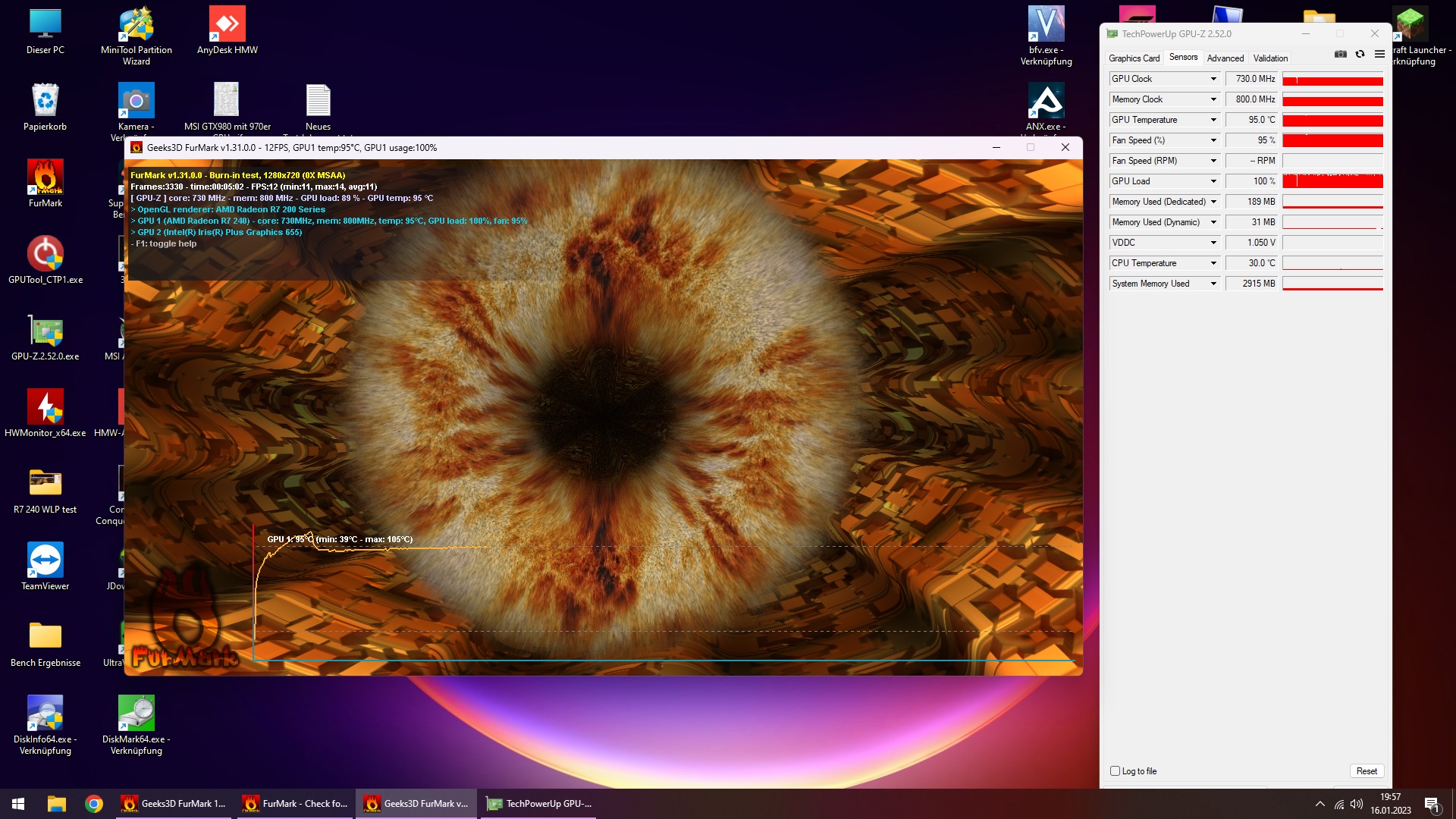Click the GPU-Z screenshot camera icon
Image resolution: width=1456 pixels, height=819 pixels.
pyautogui.click(x=1341, y=54)
